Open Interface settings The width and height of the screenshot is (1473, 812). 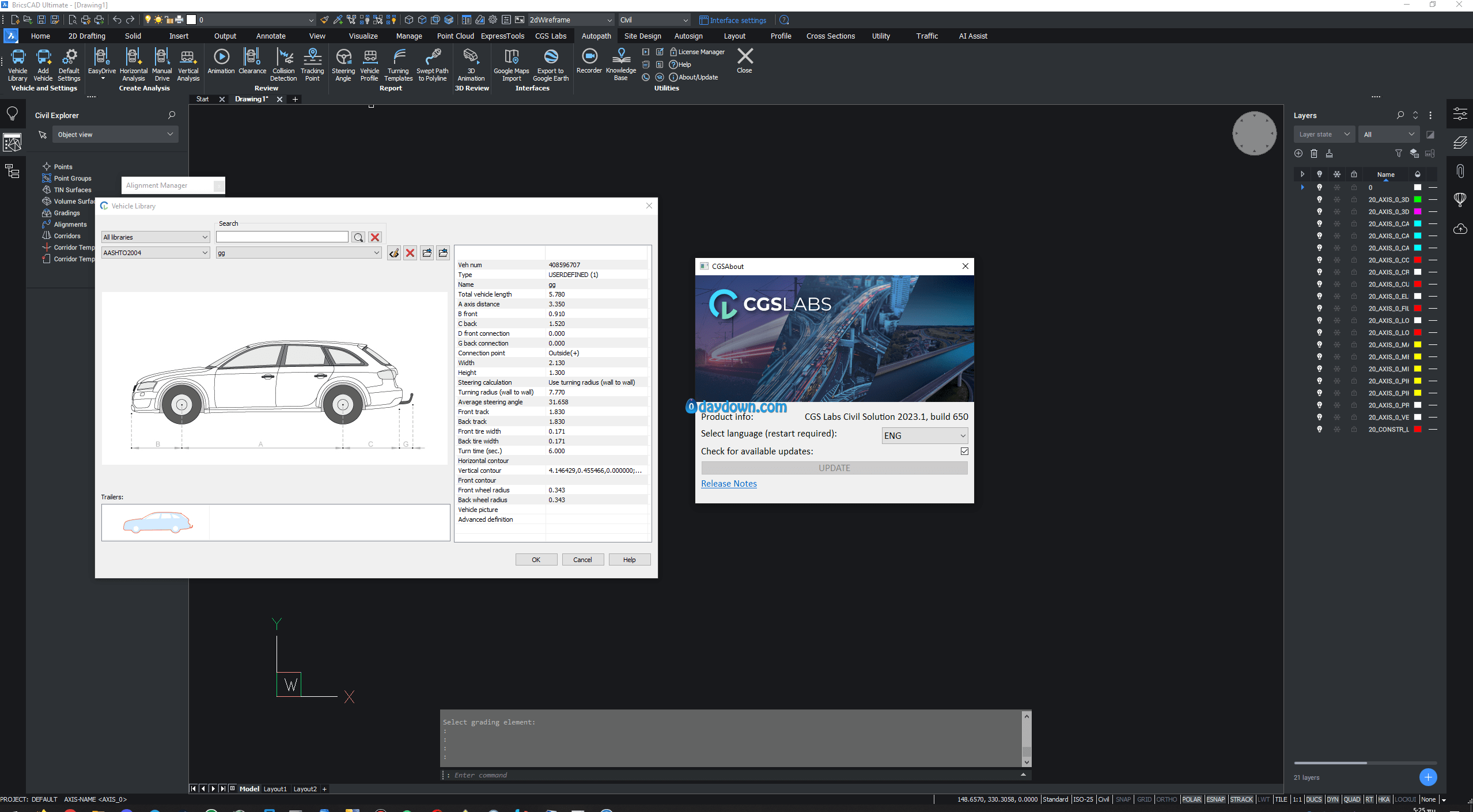click(732, 20)
